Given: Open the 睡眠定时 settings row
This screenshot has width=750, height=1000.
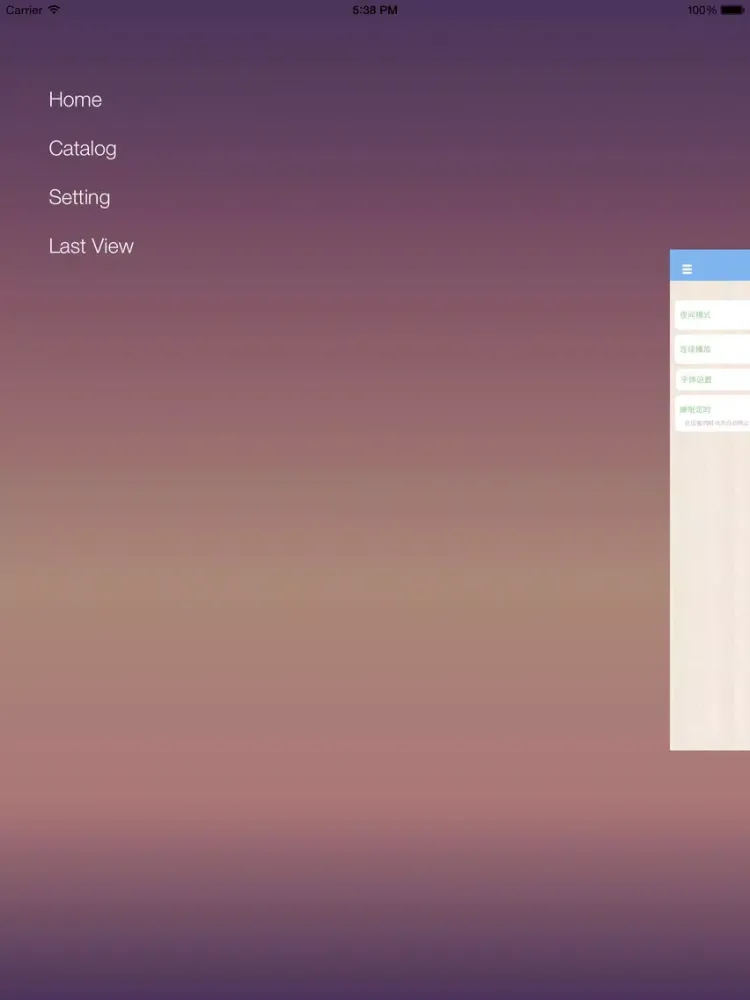Looking at the screenshot, I should [712, 413].
